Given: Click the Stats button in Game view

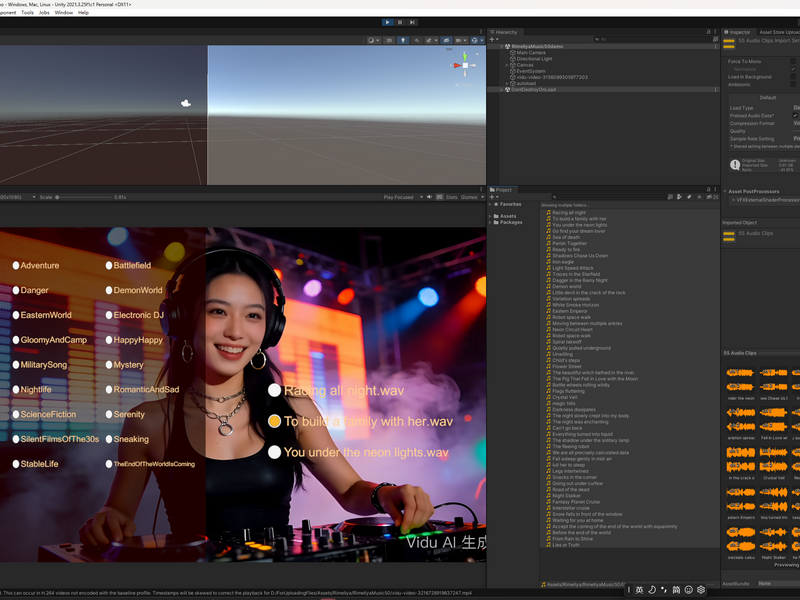Looking at the screenshot, I should 452,197.
